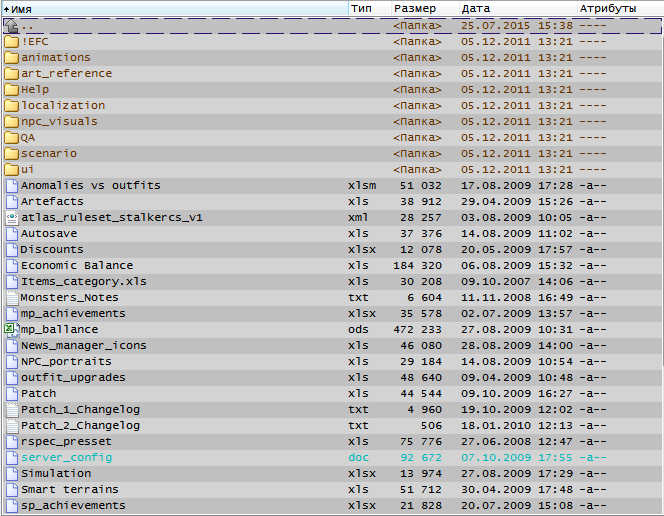
Task: Sort the list by the Размер column header
Action: pyautogui.click(x=425, y=8)
